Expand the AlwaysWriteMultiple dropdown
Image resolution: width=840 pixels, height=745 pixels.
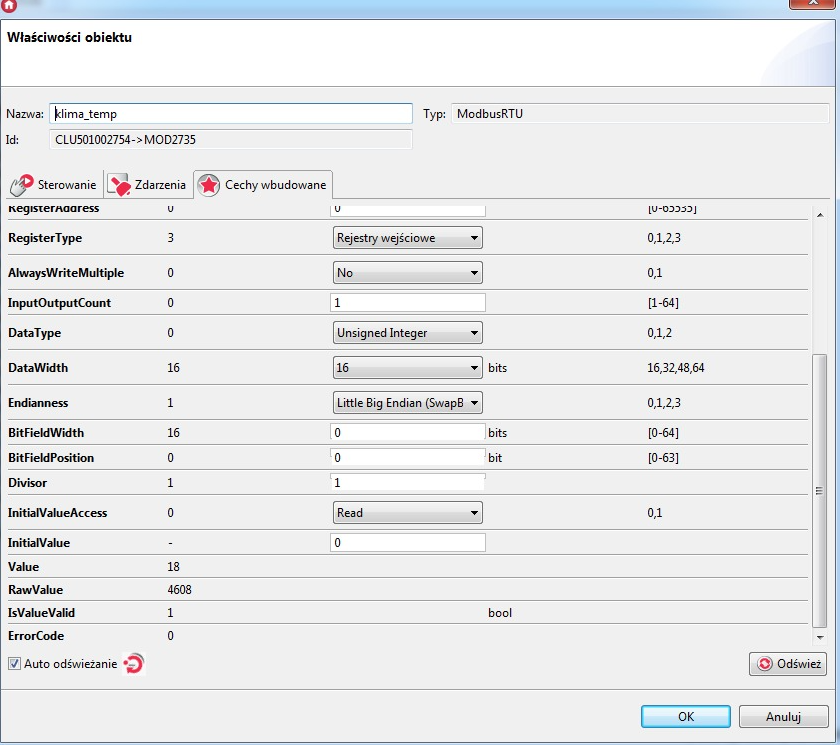(x=407, y=272)
